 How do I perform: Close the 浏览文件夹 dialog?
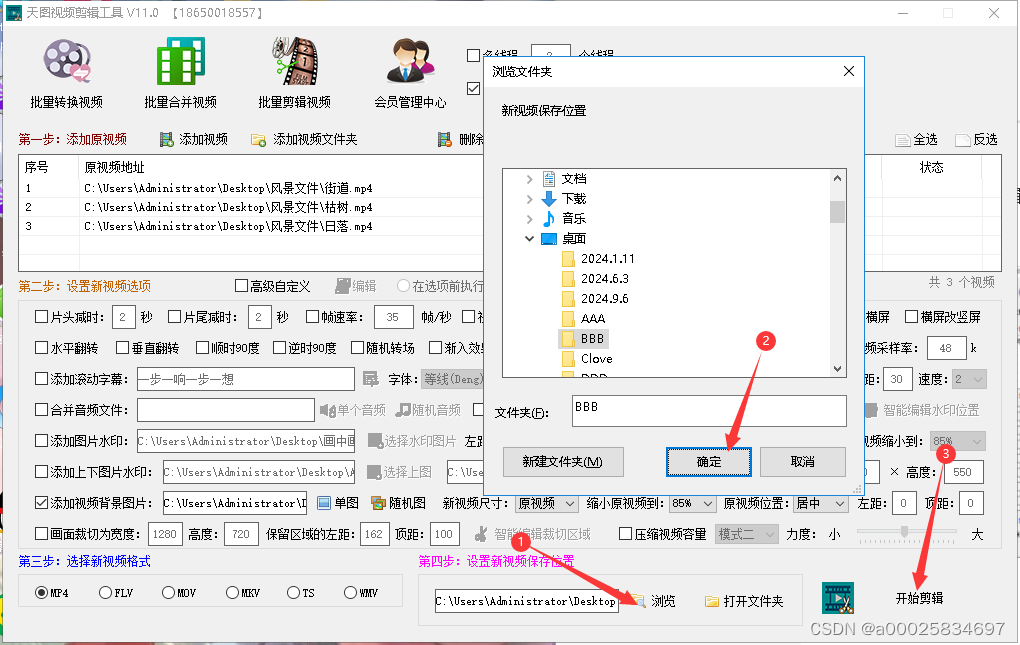[x=848, y=72]
